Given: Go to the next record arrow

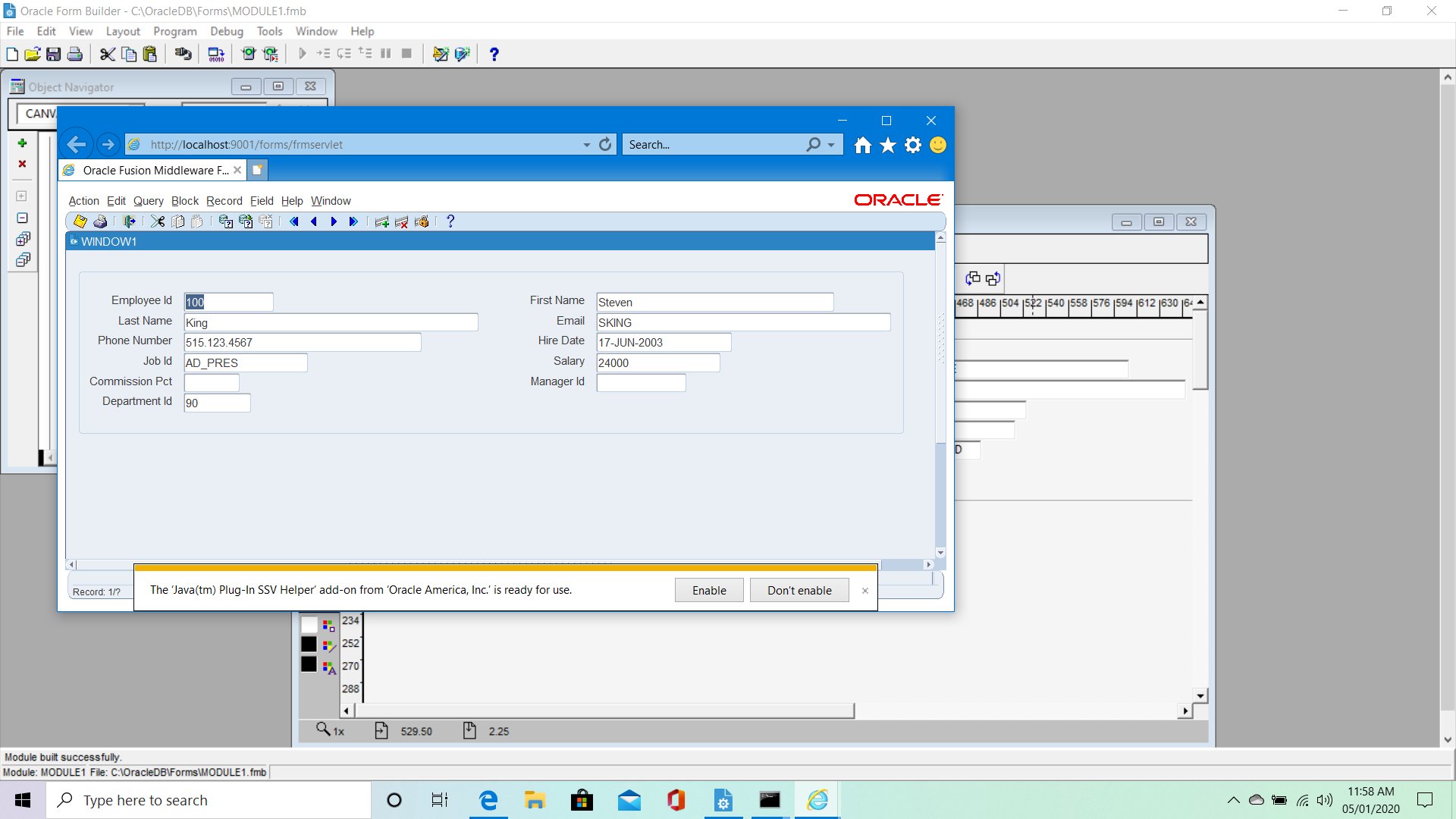Looking at the screenshot, I should point(334,221).
